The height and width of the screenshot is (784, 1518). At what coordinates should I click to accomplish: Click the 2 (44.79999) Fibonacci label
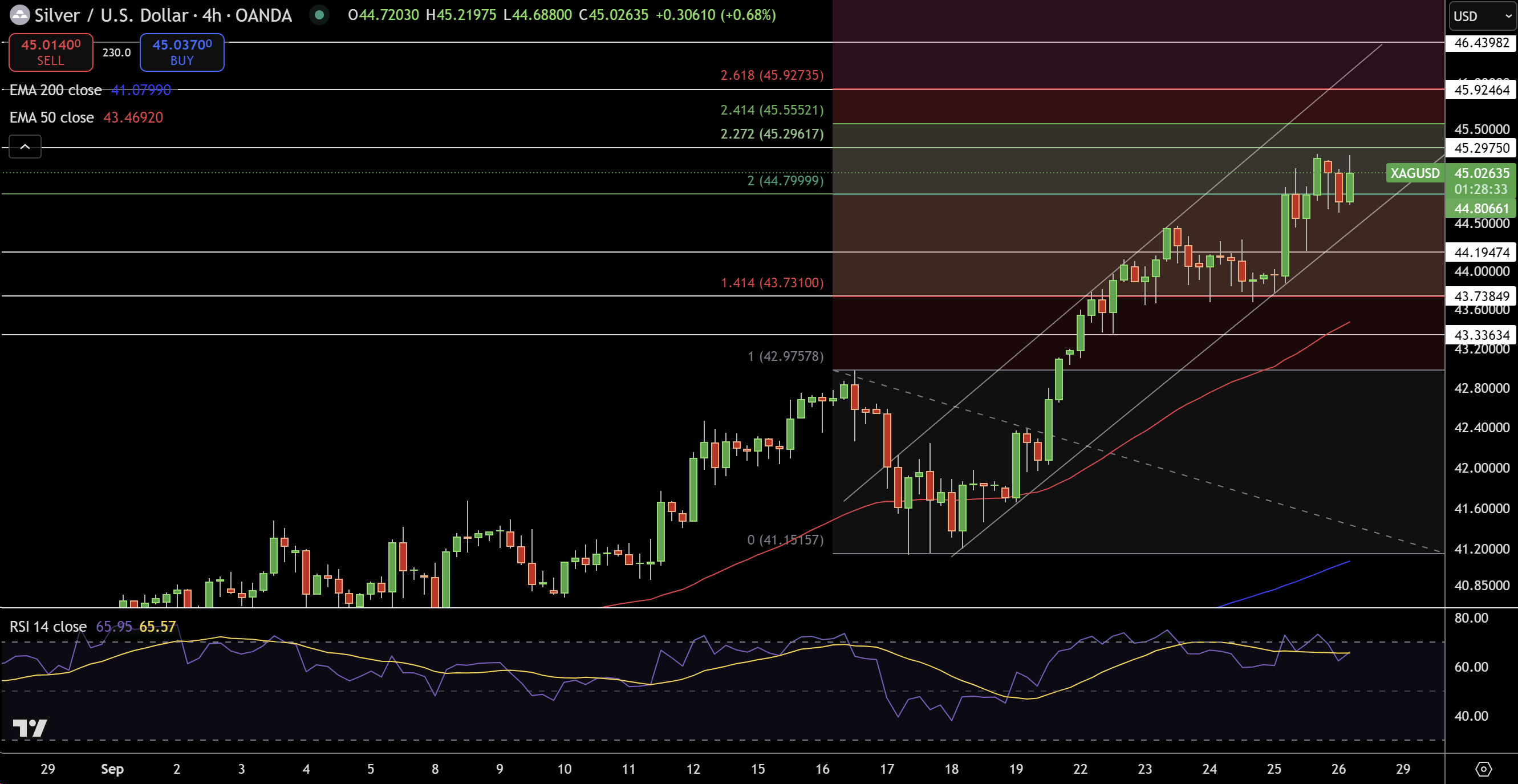(x=786, y=181)
